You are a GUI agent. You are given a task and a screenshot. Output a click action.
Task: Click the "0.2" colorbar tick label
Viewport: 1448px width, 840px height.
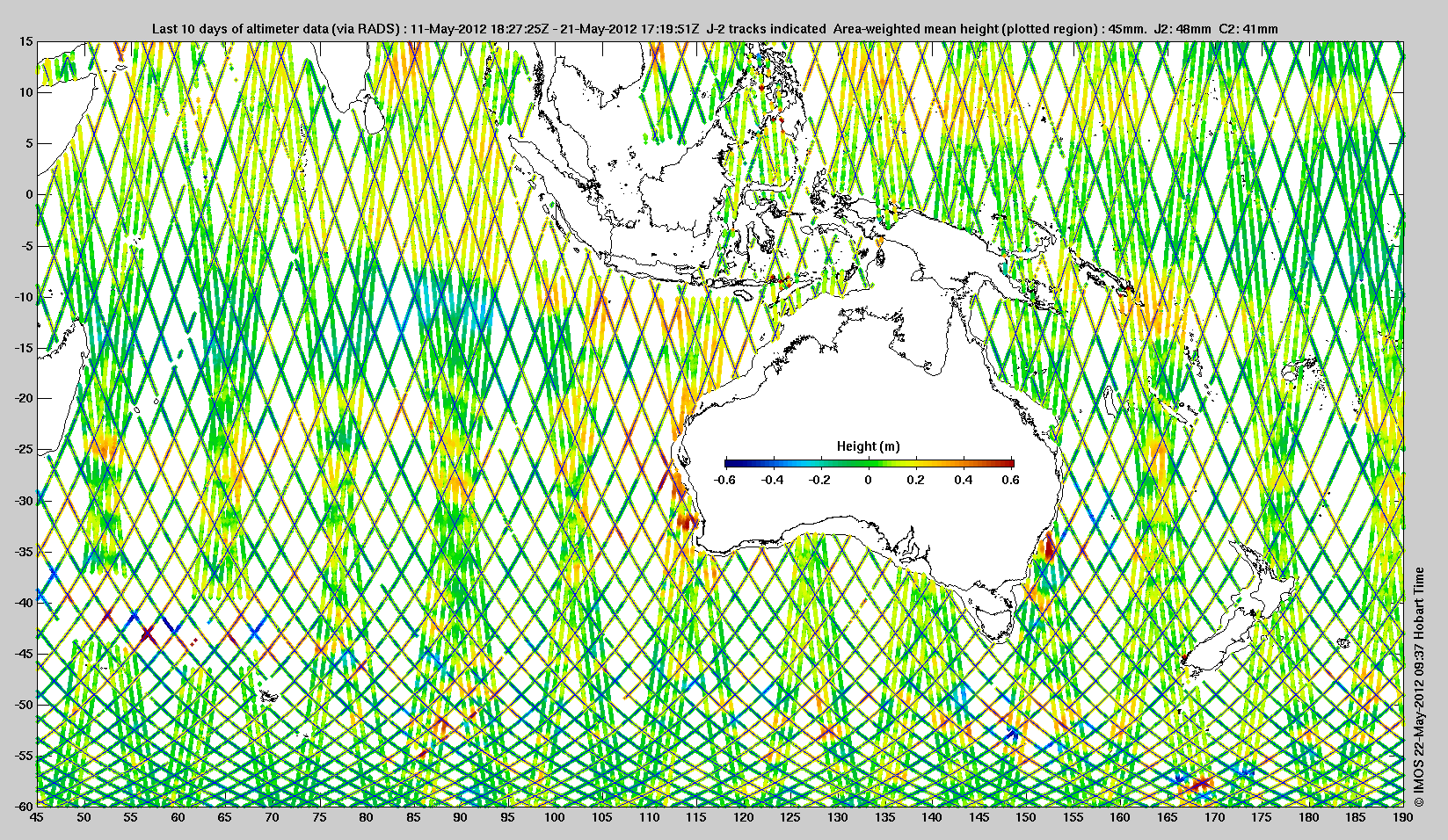[916, 480]
